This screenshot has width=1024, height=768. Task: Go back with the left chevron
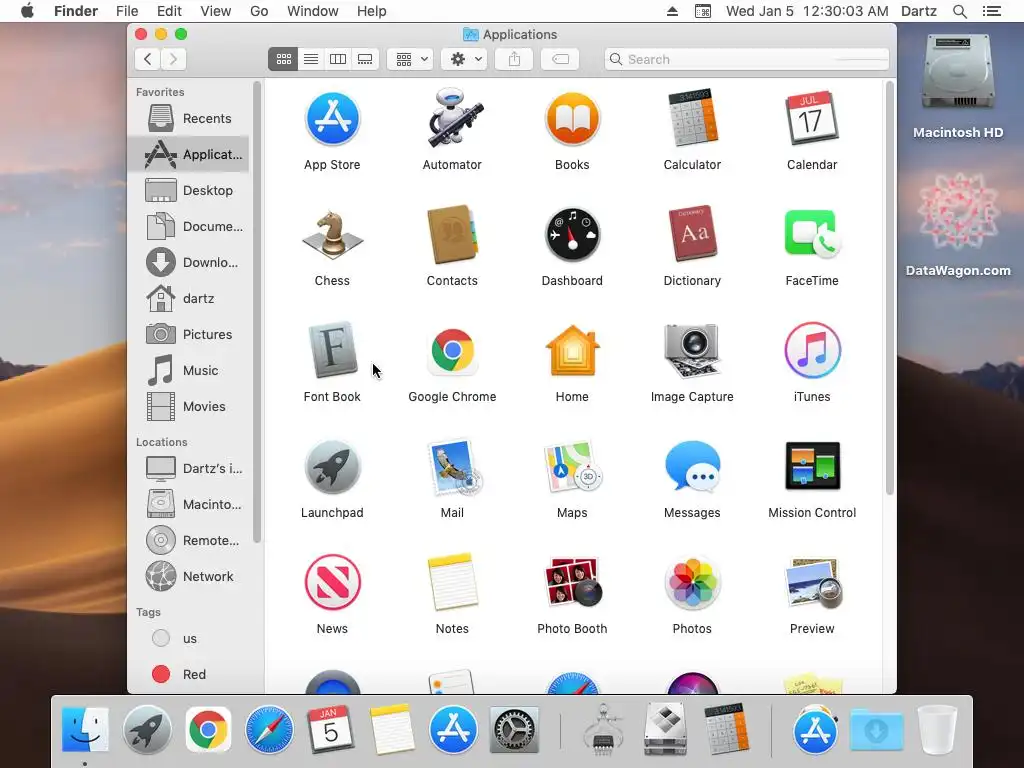pyautogui.click(x=148, y=59)
